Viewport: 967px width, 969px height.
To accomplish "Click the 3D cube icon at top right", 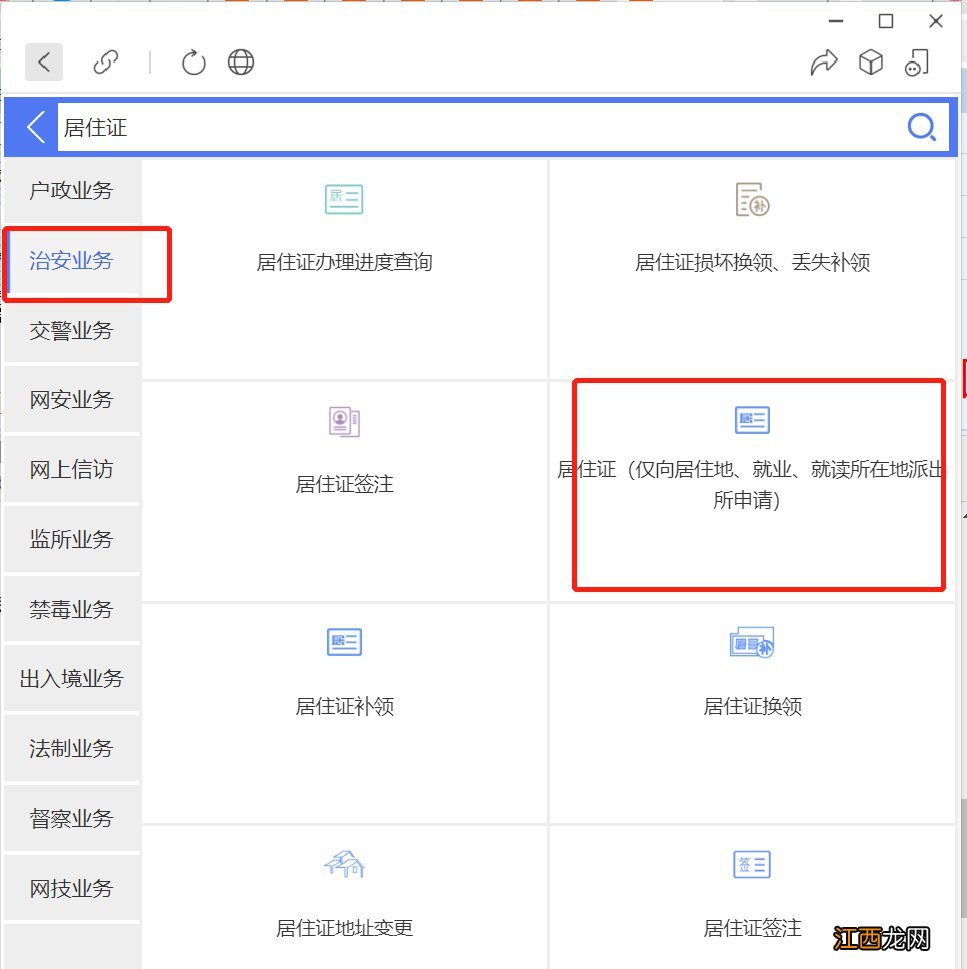I will pyautogui.click(x=871, y=62).
